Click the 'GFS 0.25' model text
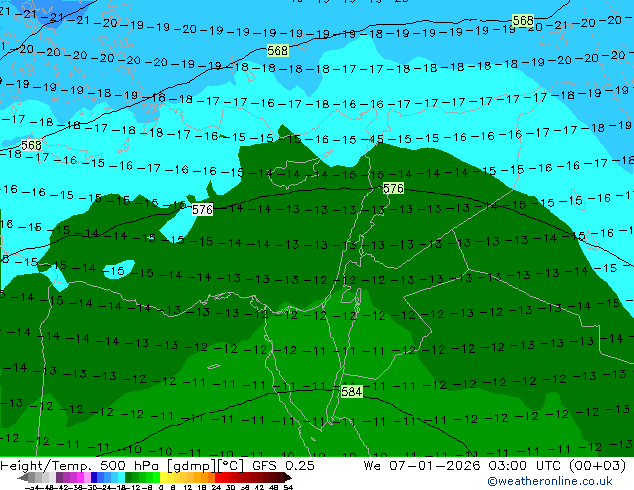This screenshot has height=490, width=634. [x=283, y=466]
